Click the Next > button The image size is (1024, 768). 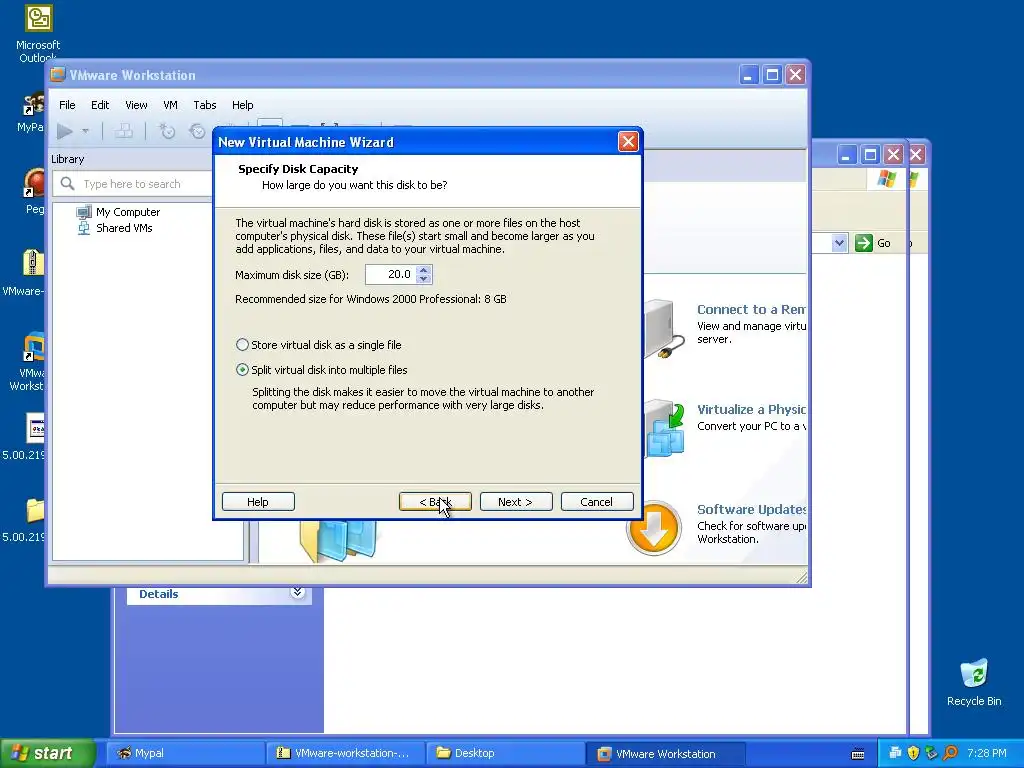[516, 502]
